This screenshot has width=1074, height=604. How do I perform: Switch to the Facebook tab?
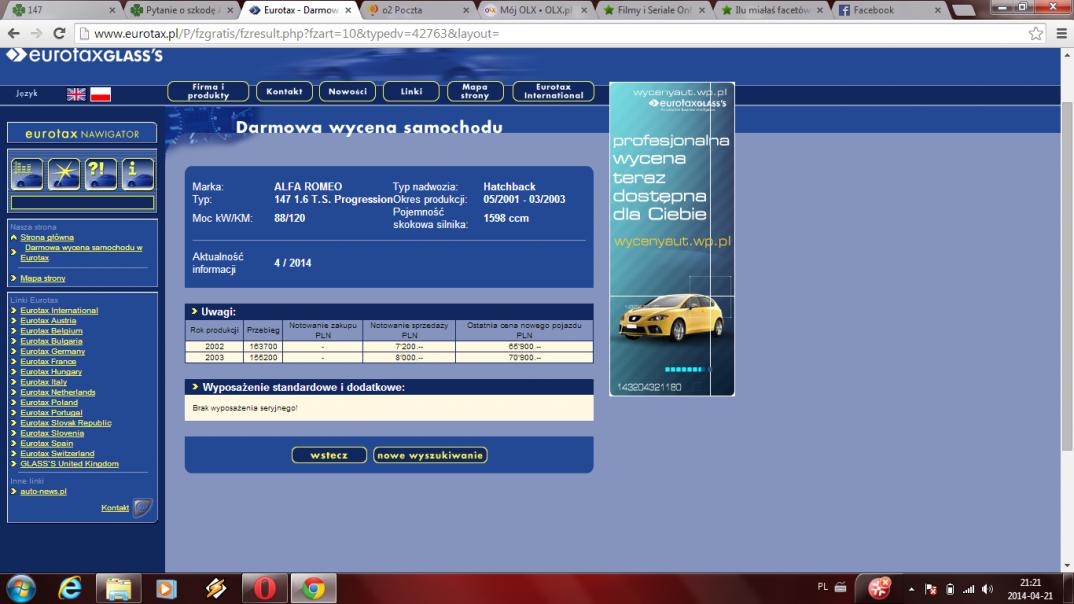tap(889, 10)
